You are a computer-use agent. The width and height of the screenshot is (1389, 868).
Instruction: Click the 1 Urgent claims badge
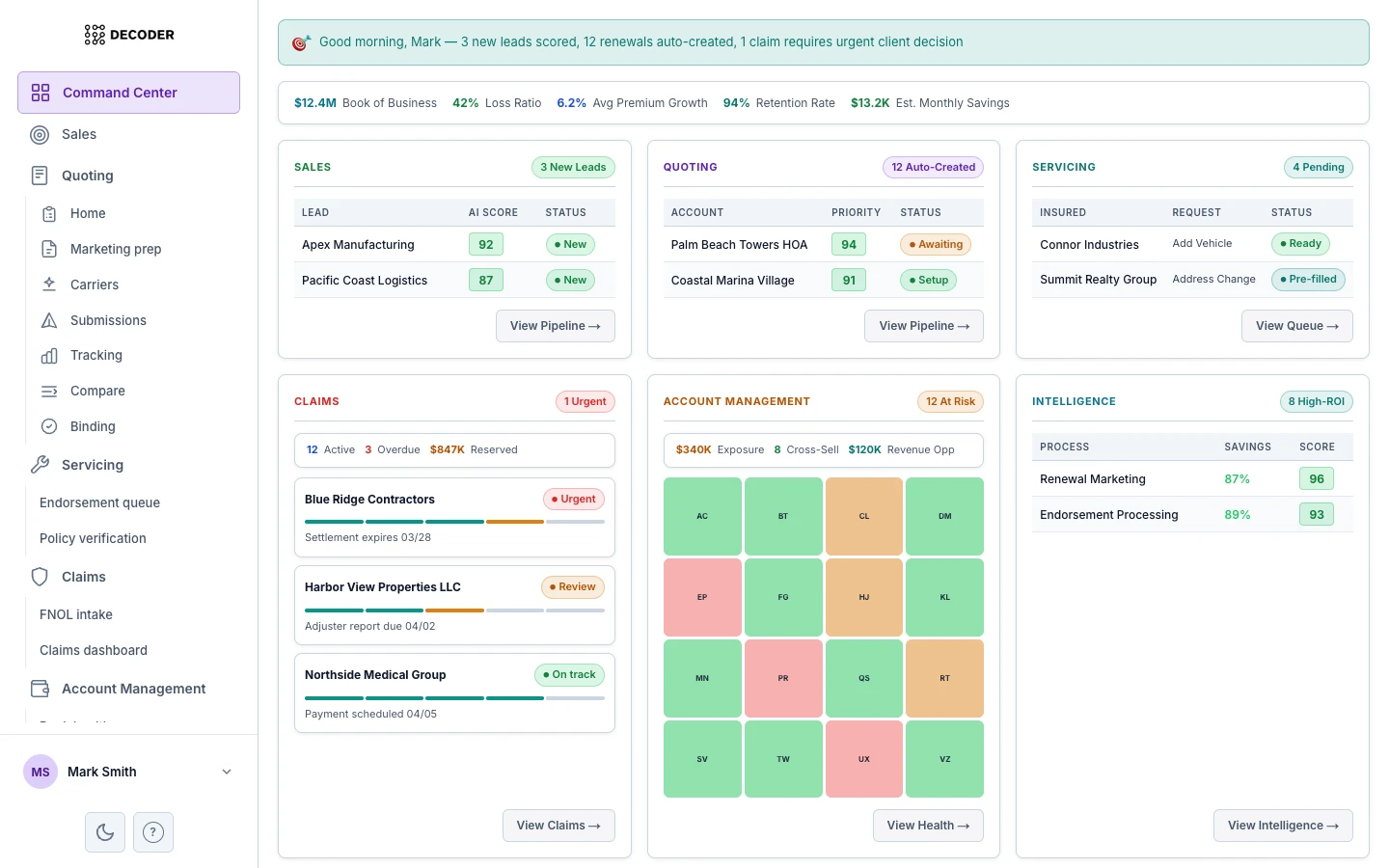(586, 401)
